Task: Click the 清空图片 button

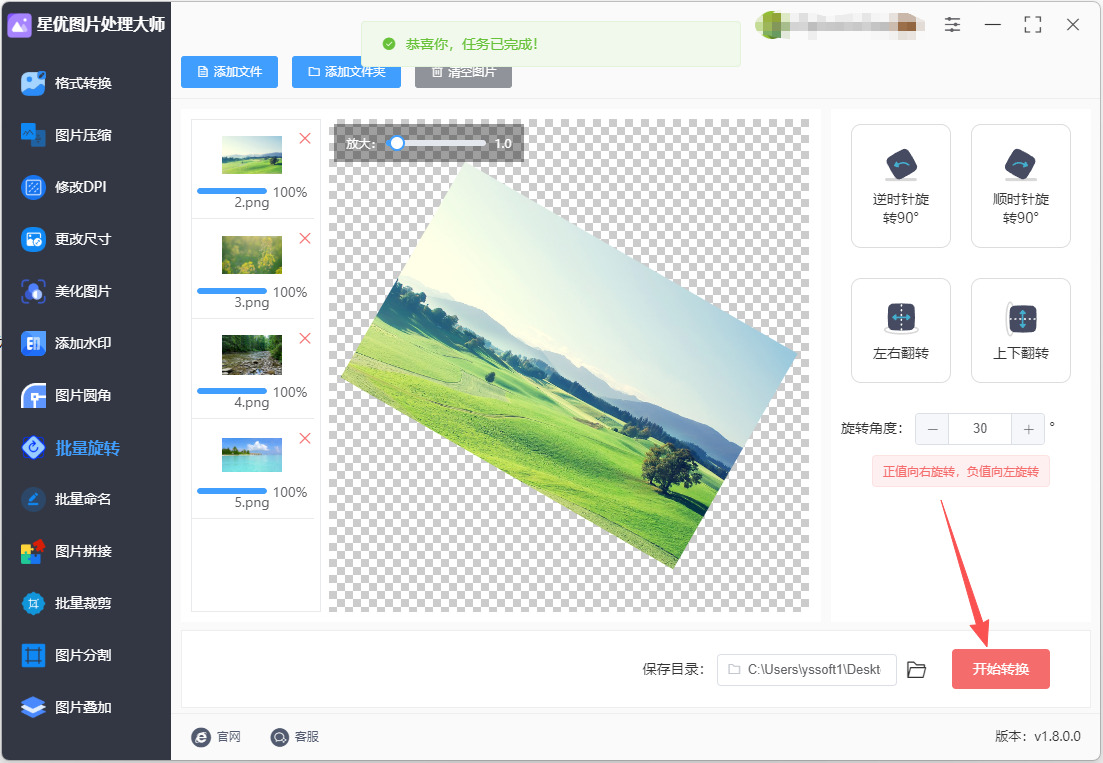Action: click(x=463, y=72)
